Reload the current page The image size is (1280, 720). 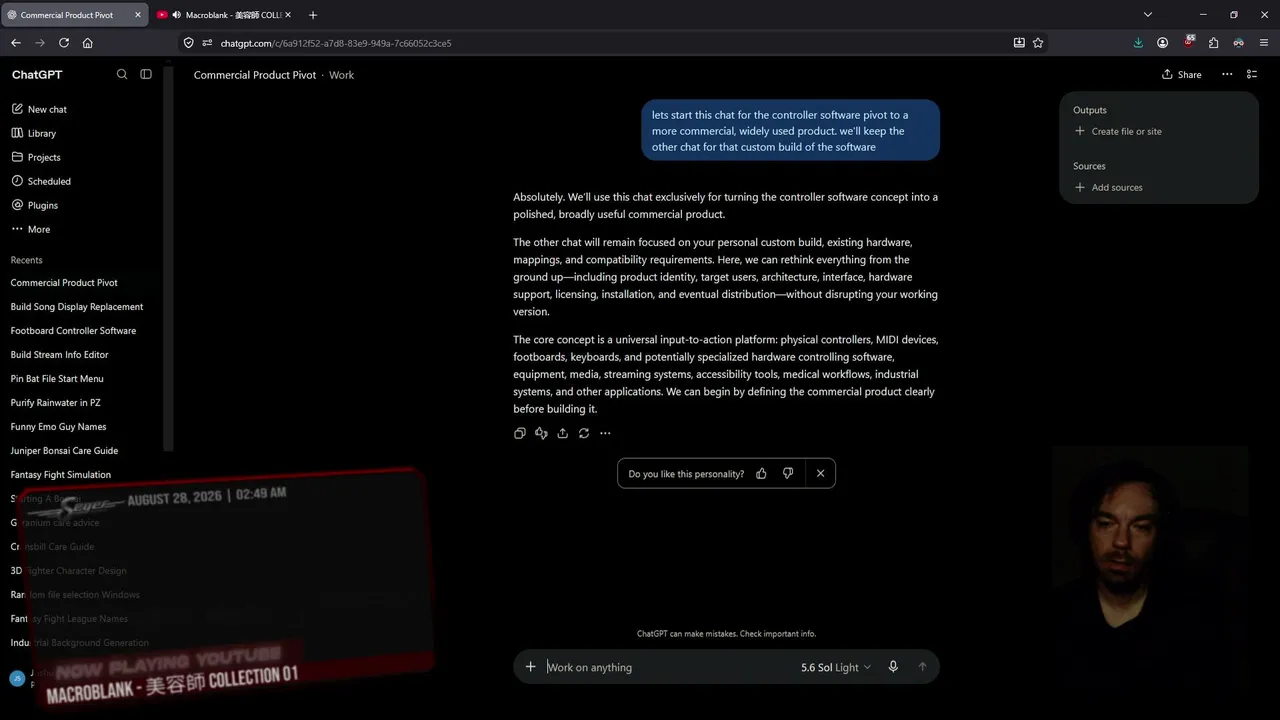pyautogui.click(x=64, y=43)
